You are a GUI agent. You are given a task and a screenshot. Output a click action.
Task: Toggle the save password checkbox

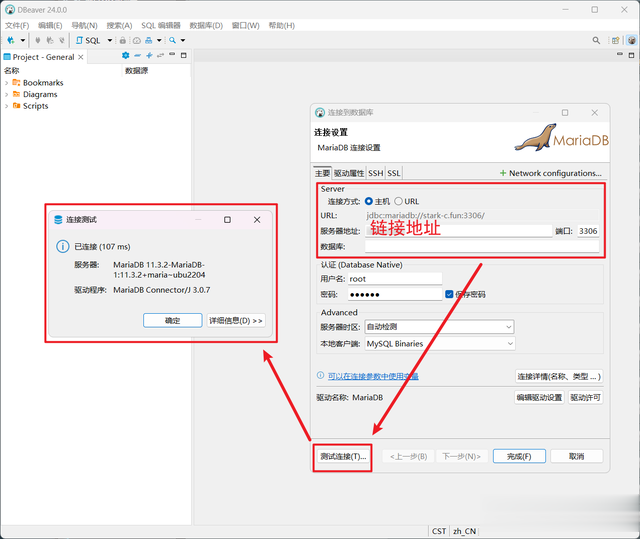449,294
